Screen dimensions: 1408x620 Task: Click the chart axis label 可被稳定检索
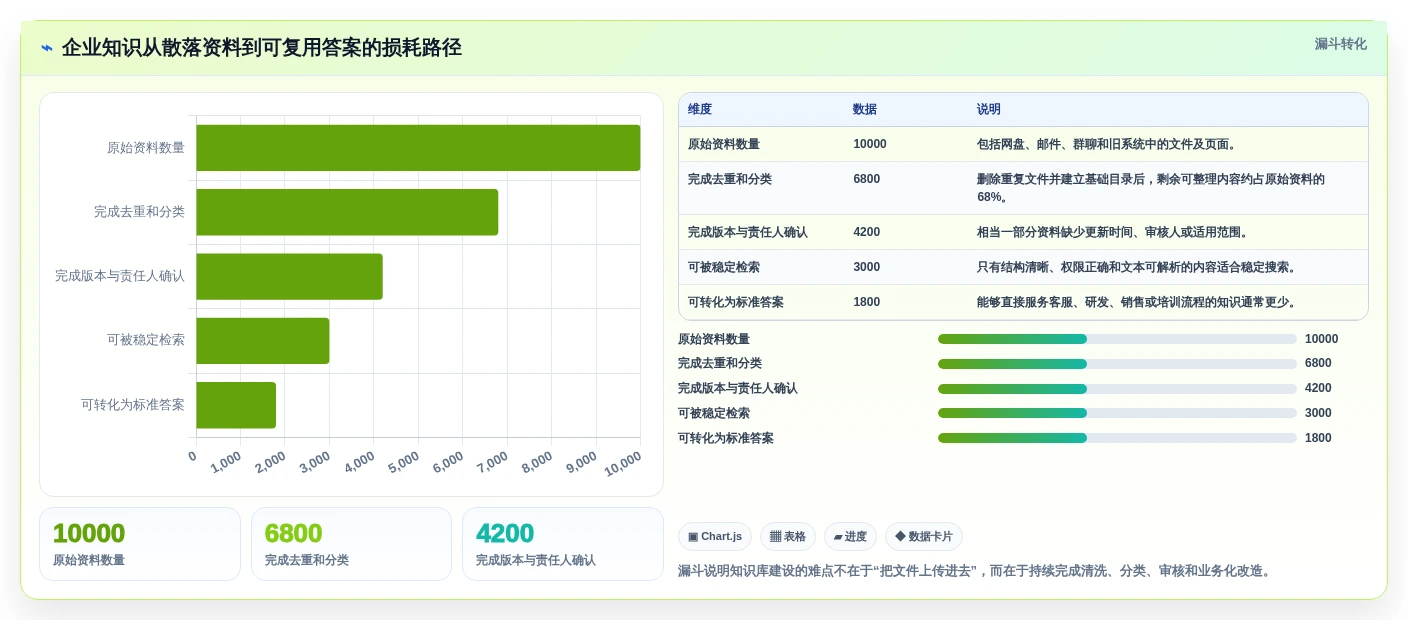146,340
